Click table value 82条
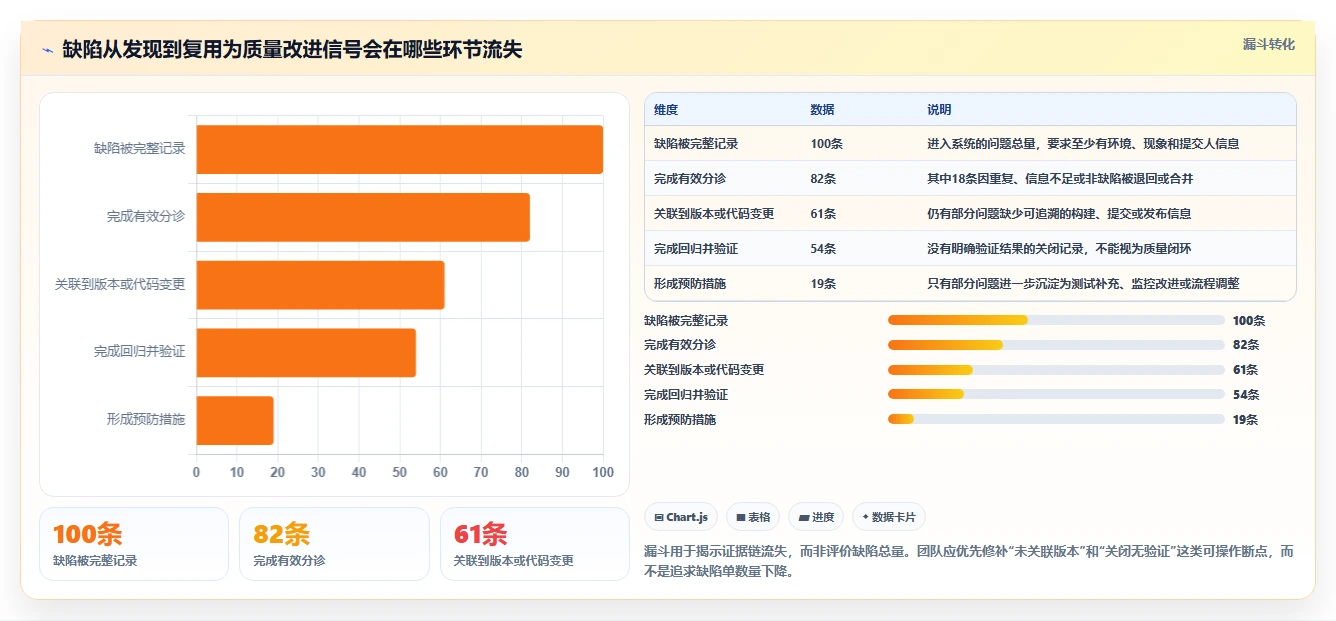 [824, 179]
